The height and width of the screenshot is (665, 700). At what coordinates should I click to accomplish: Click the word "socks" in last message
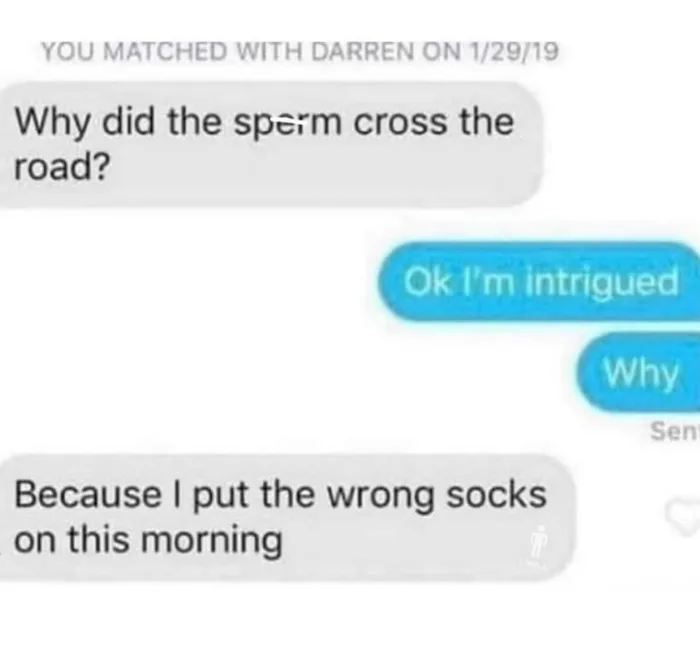pyautogui.click(x=496, y=495)
